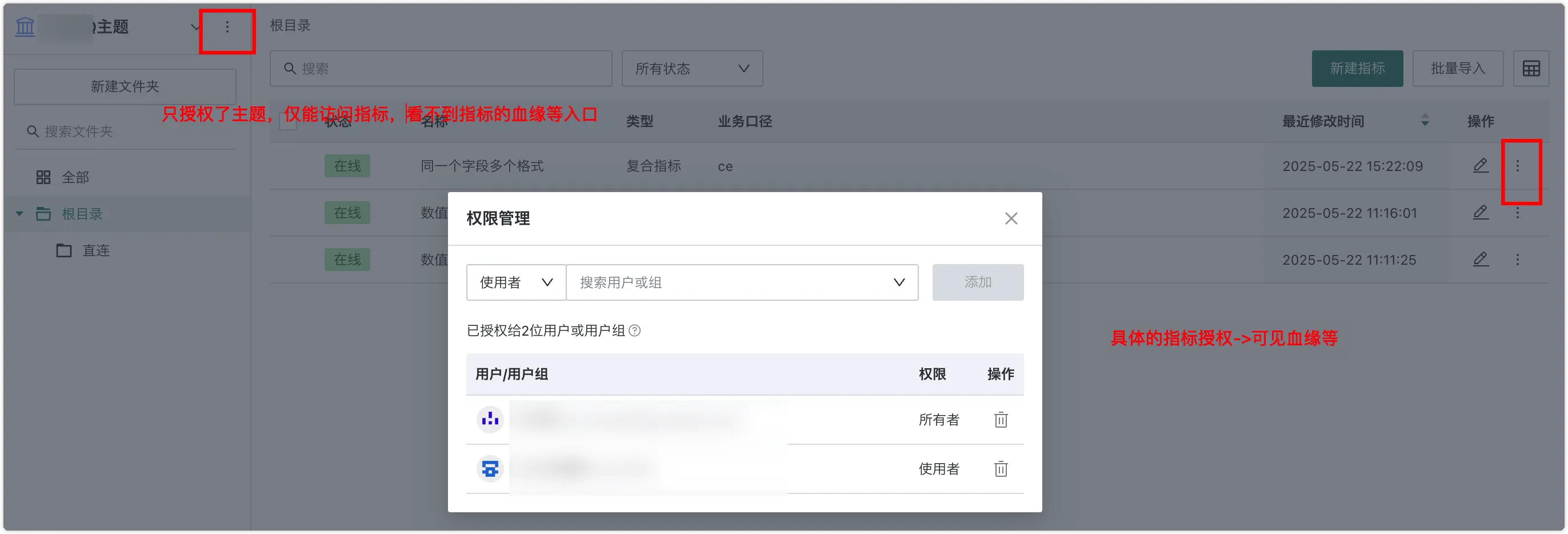Open the 直连 folder
Image resolution: width=1568 pixels, height=534 pixels.
(95, 251)
